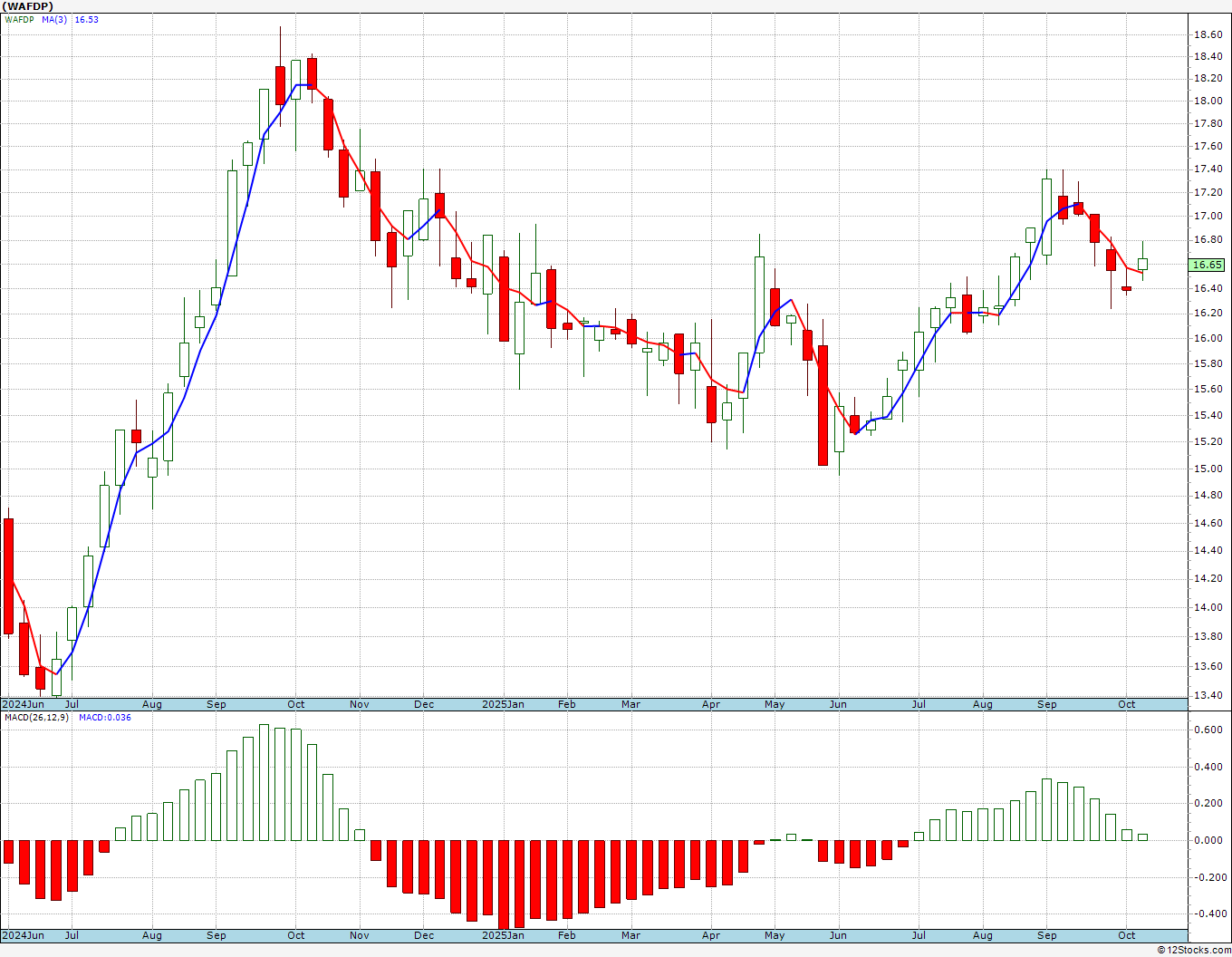1232x957 pixels.
Task: Select the 18.20 price axis label
Action: pyautogui.click(x=1207, y=78)
